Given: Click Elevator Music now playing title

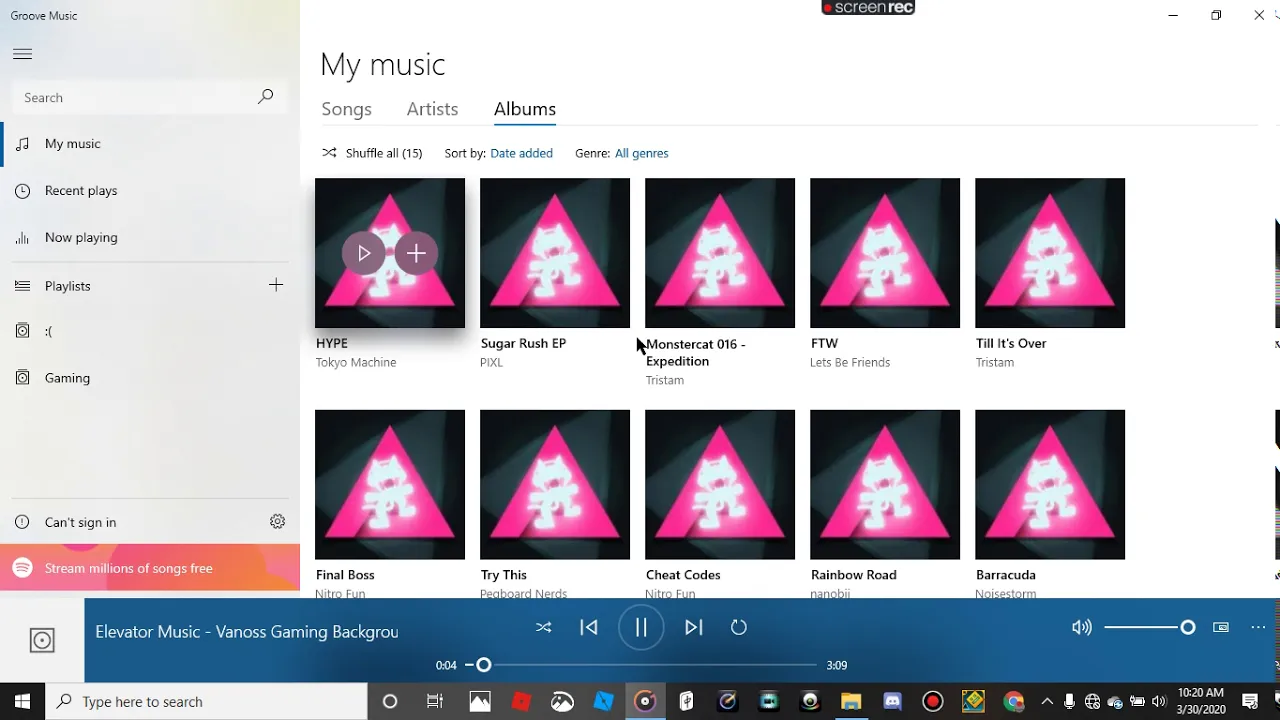Looking at the screenshot, I should [x=247, y=631].
